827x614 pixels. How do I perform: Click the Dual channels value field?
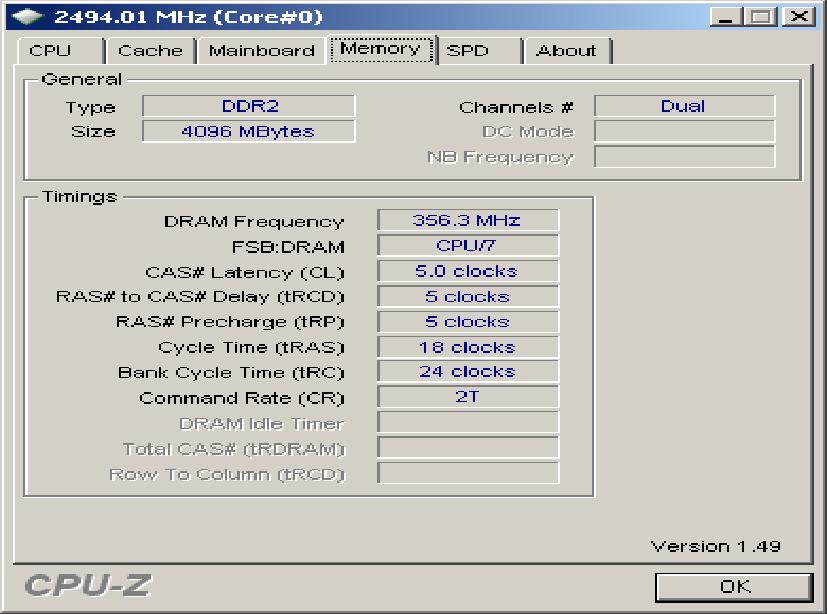pos(684,106)
